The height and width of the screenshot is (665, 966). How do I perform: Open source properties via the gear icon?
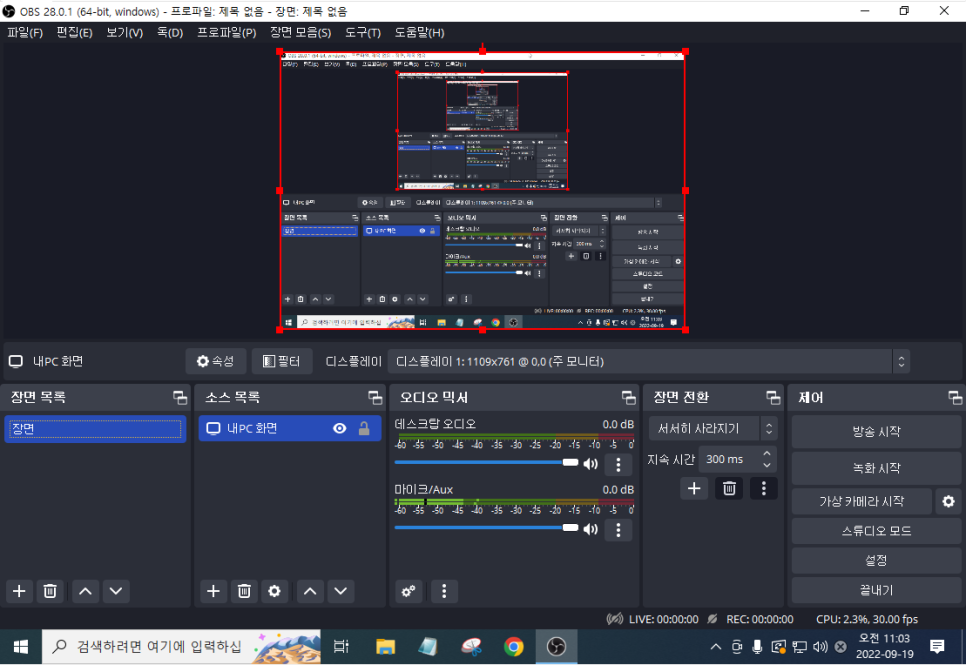pos(274,591)
